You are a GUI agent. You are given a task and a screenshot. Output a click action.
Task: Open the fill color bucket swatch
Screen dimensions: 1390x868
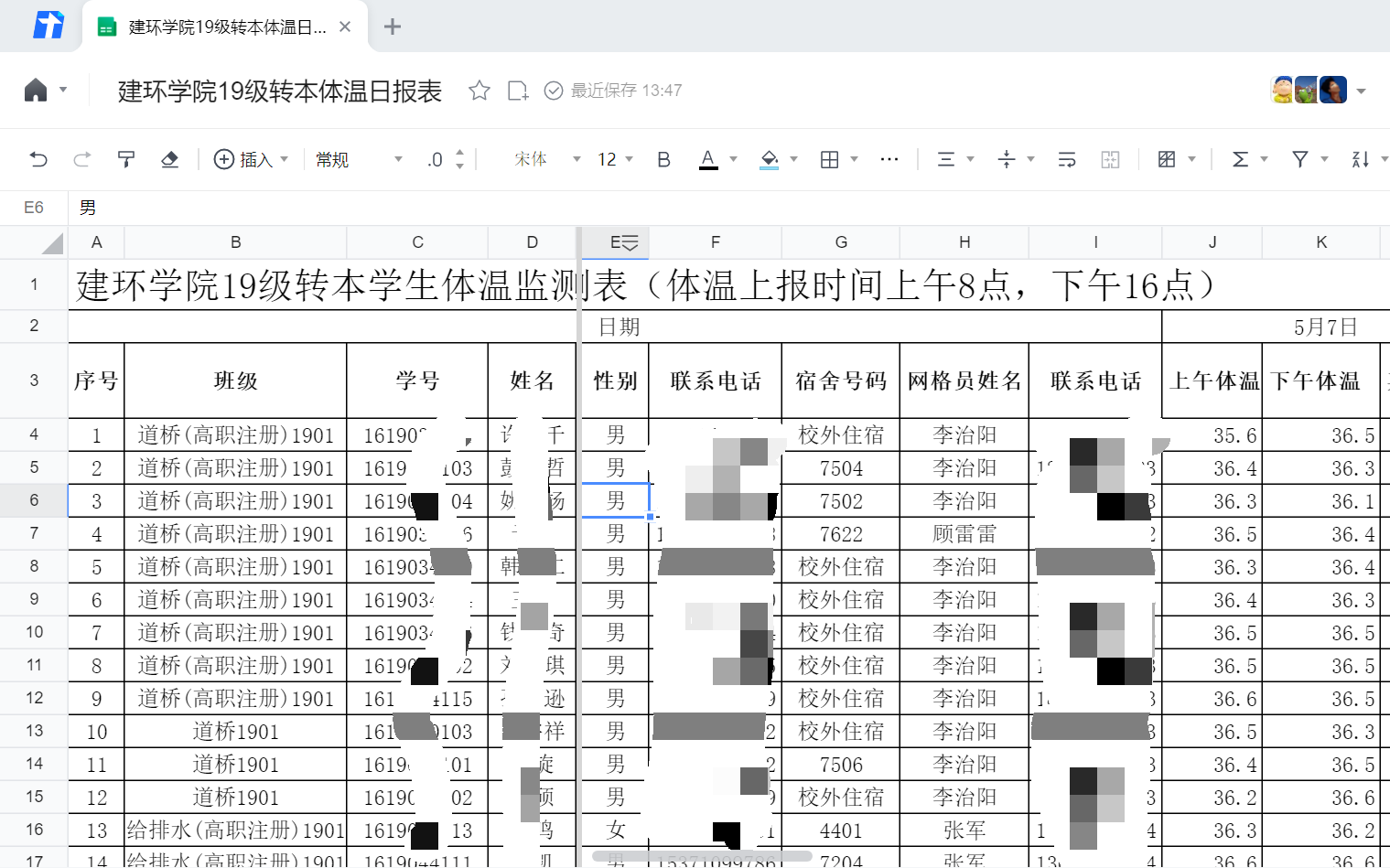(770, 159)
